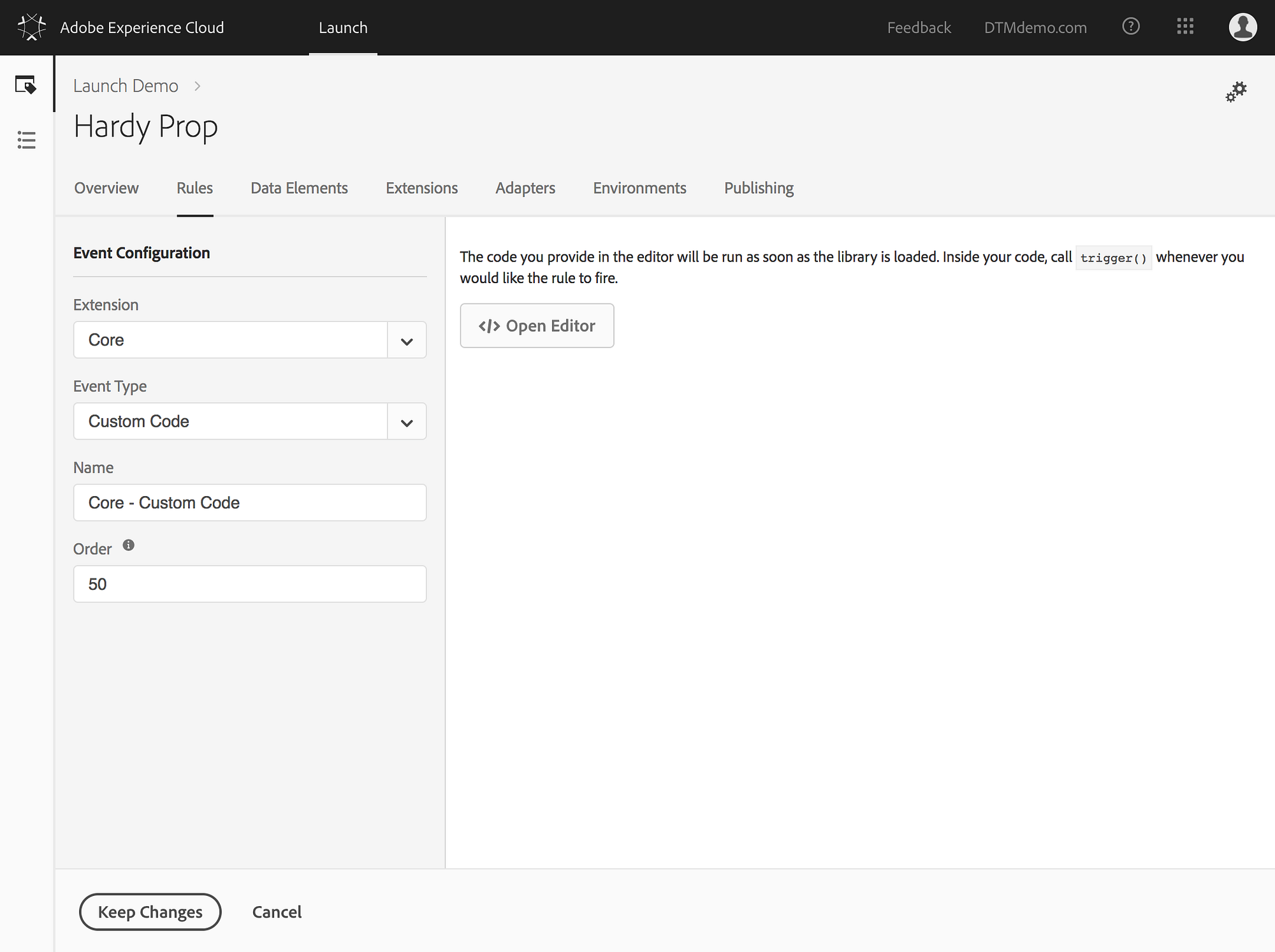1275x952 pixels.
Task: Click the properties tag sidebar icon
Action: tap(26, 85)
